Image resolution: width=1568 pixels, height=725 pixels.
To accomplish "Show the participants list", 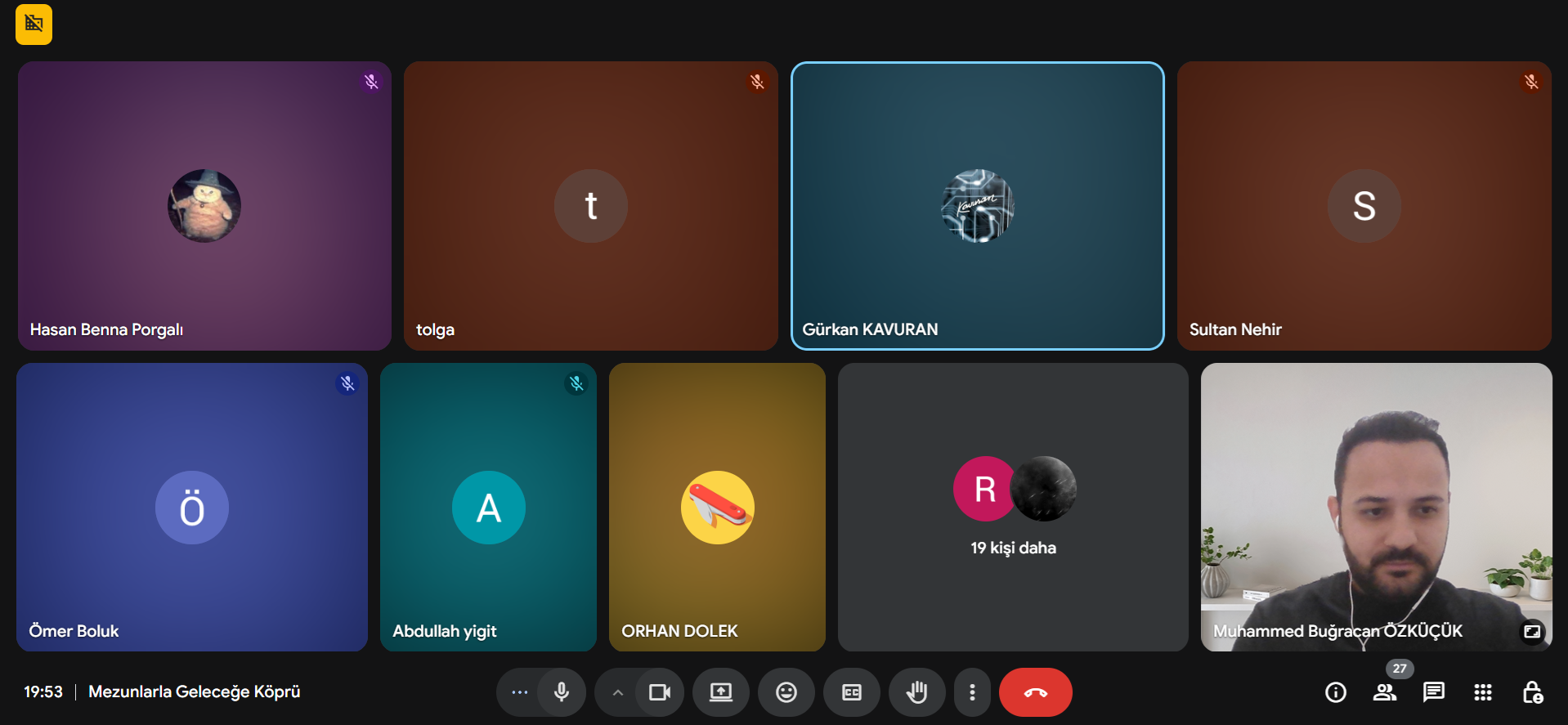I will pyautogui.click(x=1384, y=692).
